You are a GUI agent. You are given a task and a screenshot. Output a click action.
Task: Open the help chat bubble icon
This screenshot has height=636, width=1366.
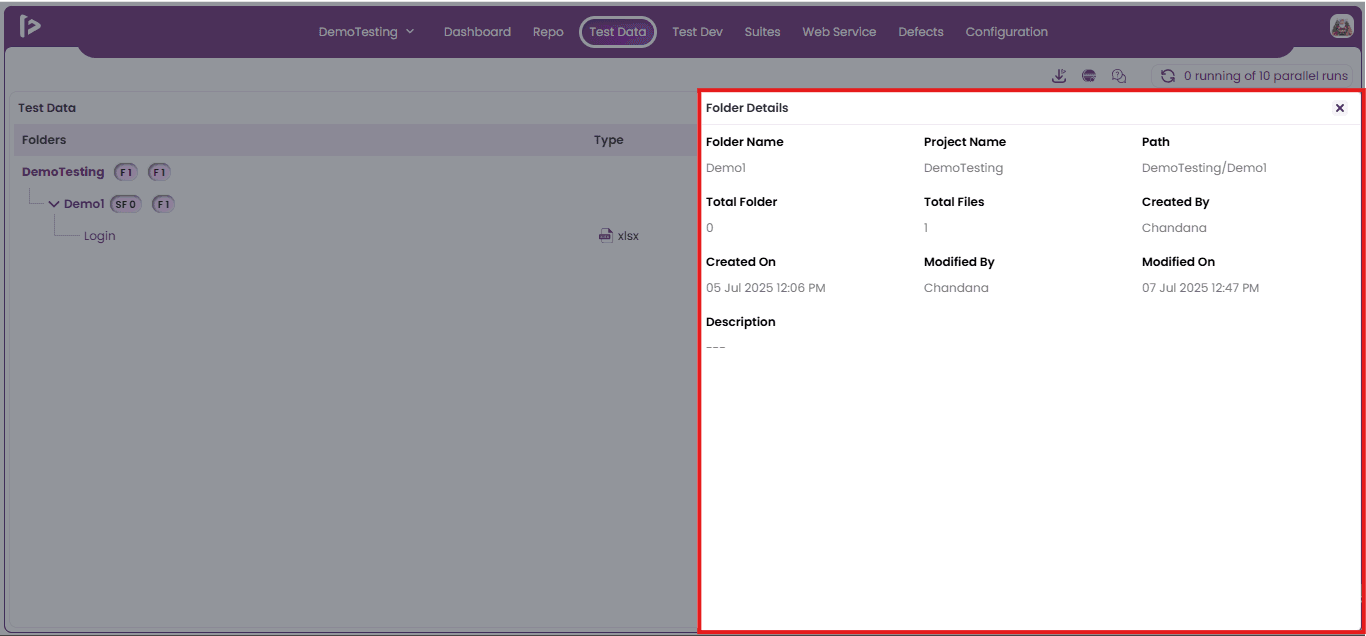click(x=1119, y=76)
